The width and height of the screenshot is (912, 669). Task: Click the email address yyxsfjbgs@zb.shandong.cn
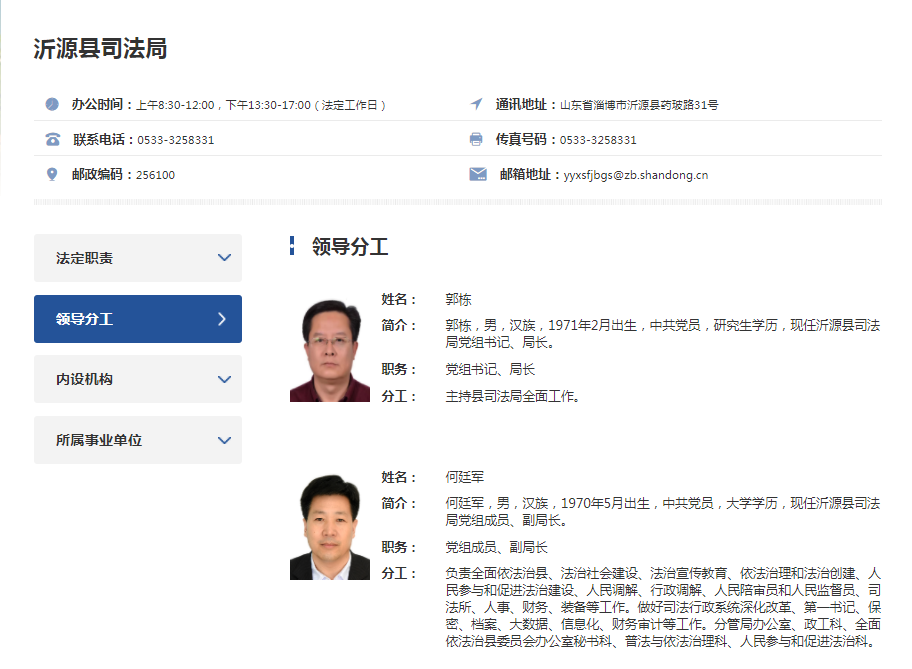(x=635, y=175)
